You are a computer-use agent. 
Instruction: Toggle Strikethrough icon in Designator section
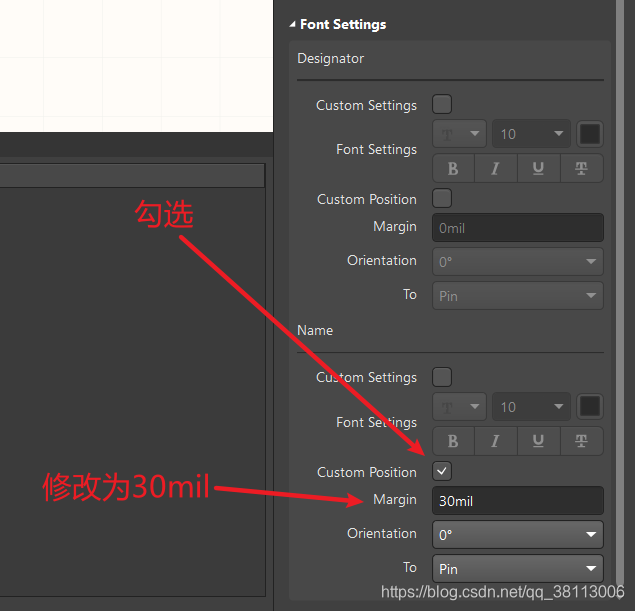tap(581, 168)
